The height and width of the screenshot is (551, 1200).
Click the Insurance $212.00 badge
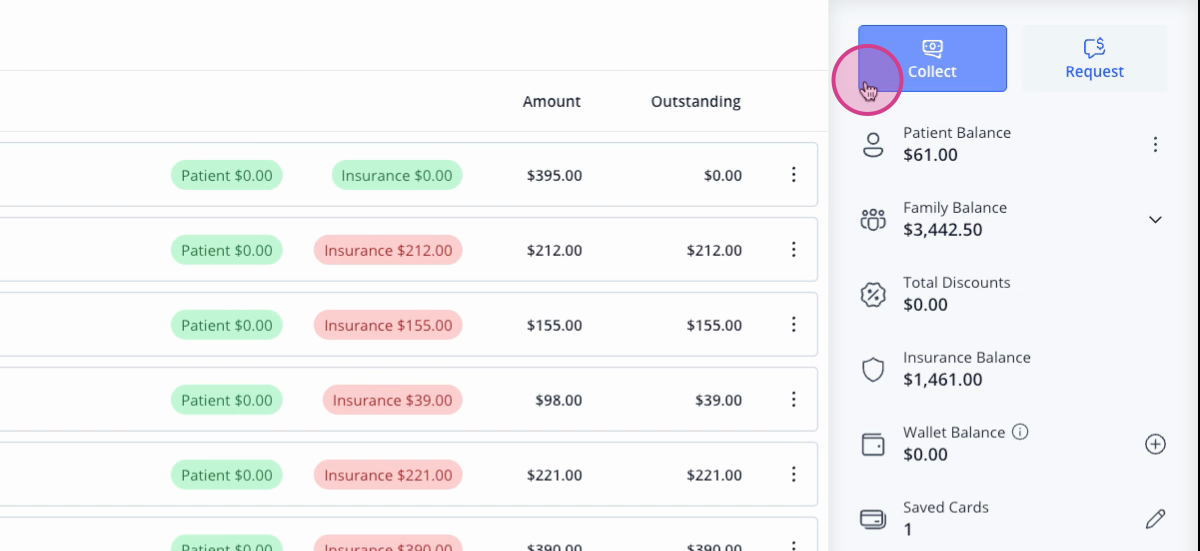[388, 250]
